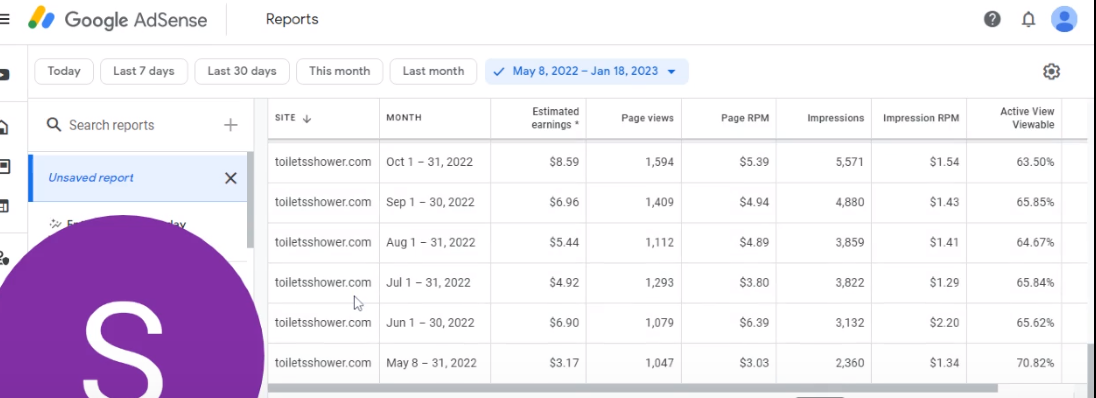
Task: Close the Unsaved report tab
Action: [x=231, y=178]
